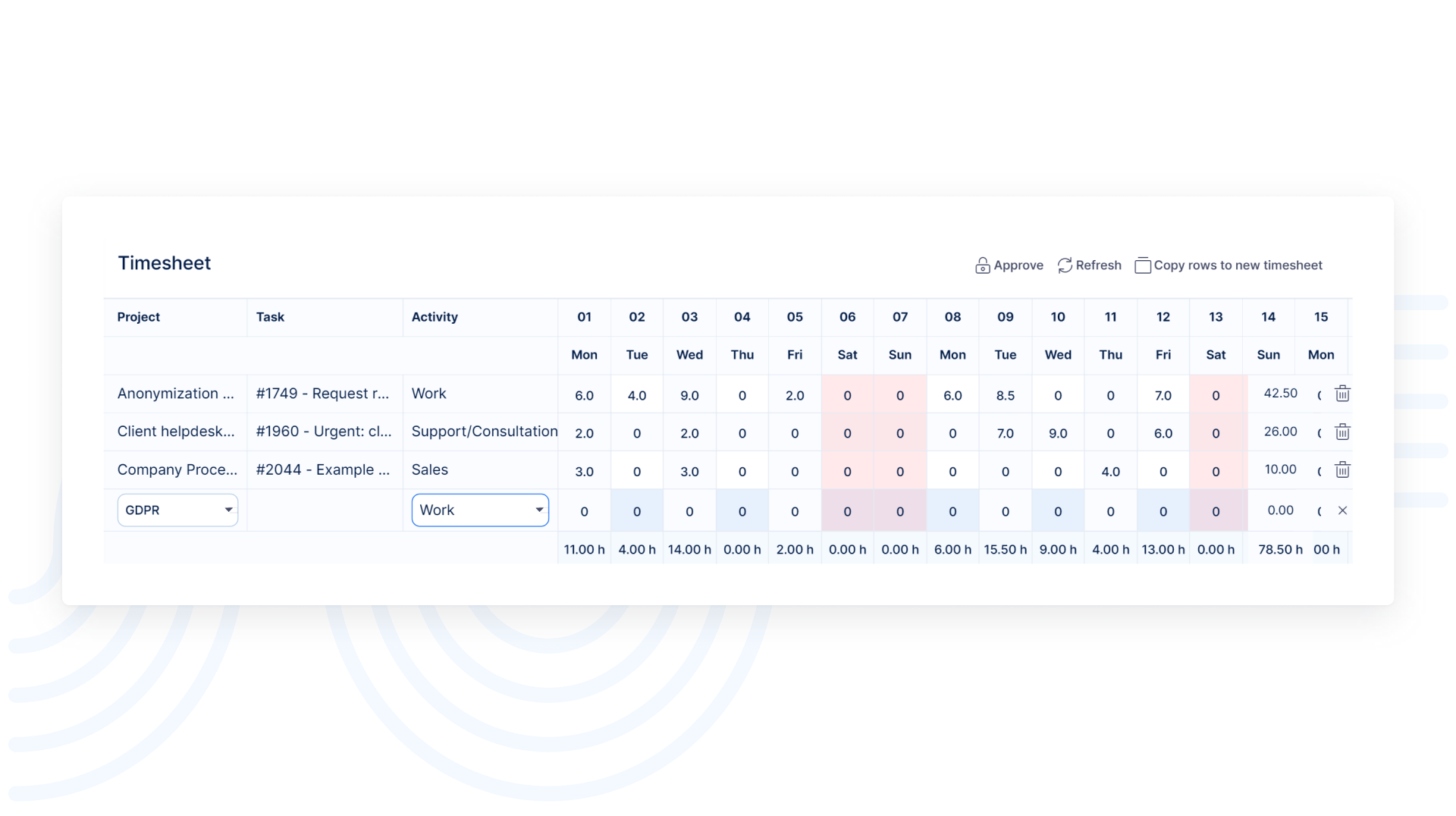Remove the new GDPR row with X
The height and width of the screenshot is (816, 1456).
(x=1342, y=510)
